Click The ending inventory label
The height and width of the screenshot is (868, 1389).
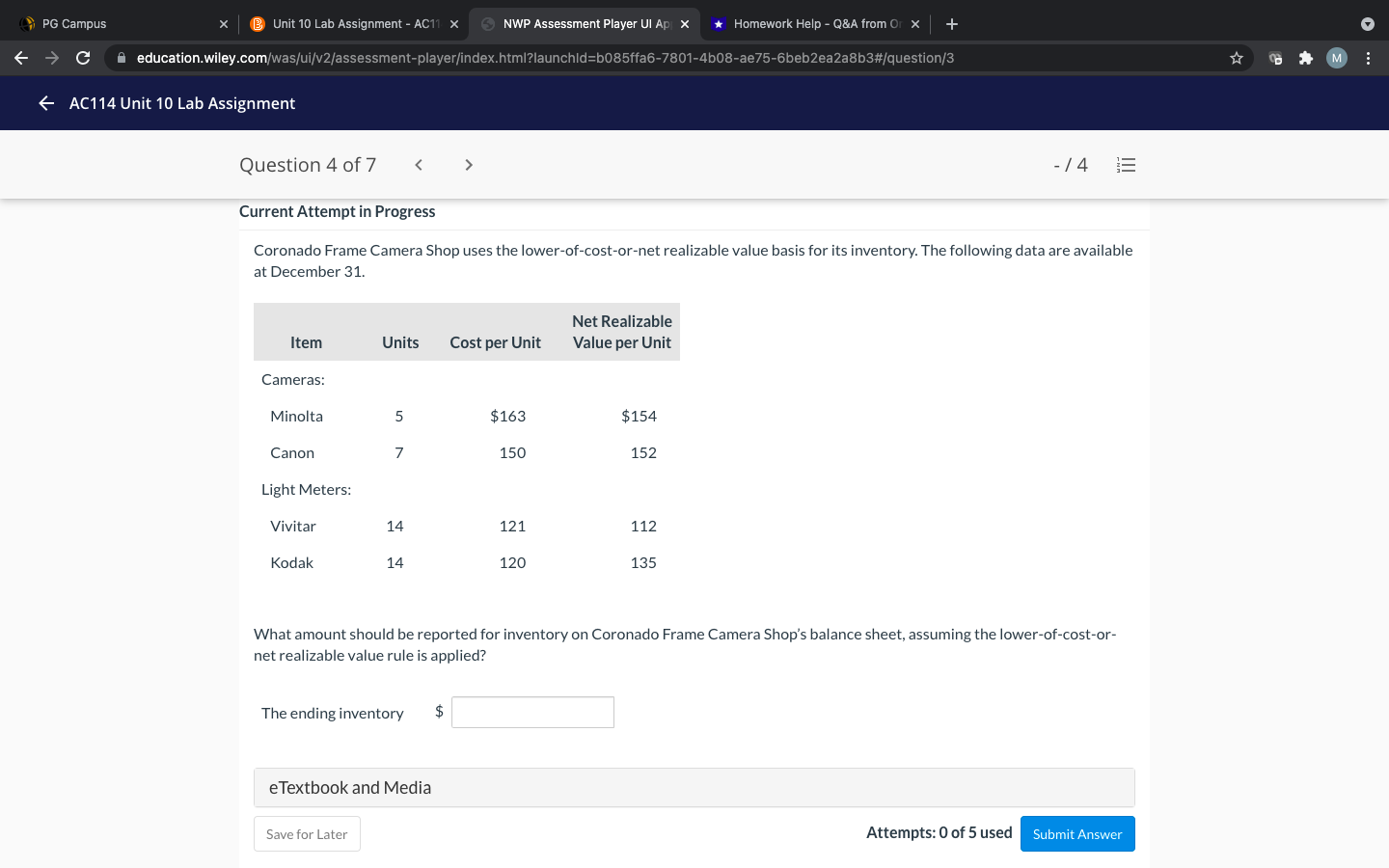coord(333,713)
